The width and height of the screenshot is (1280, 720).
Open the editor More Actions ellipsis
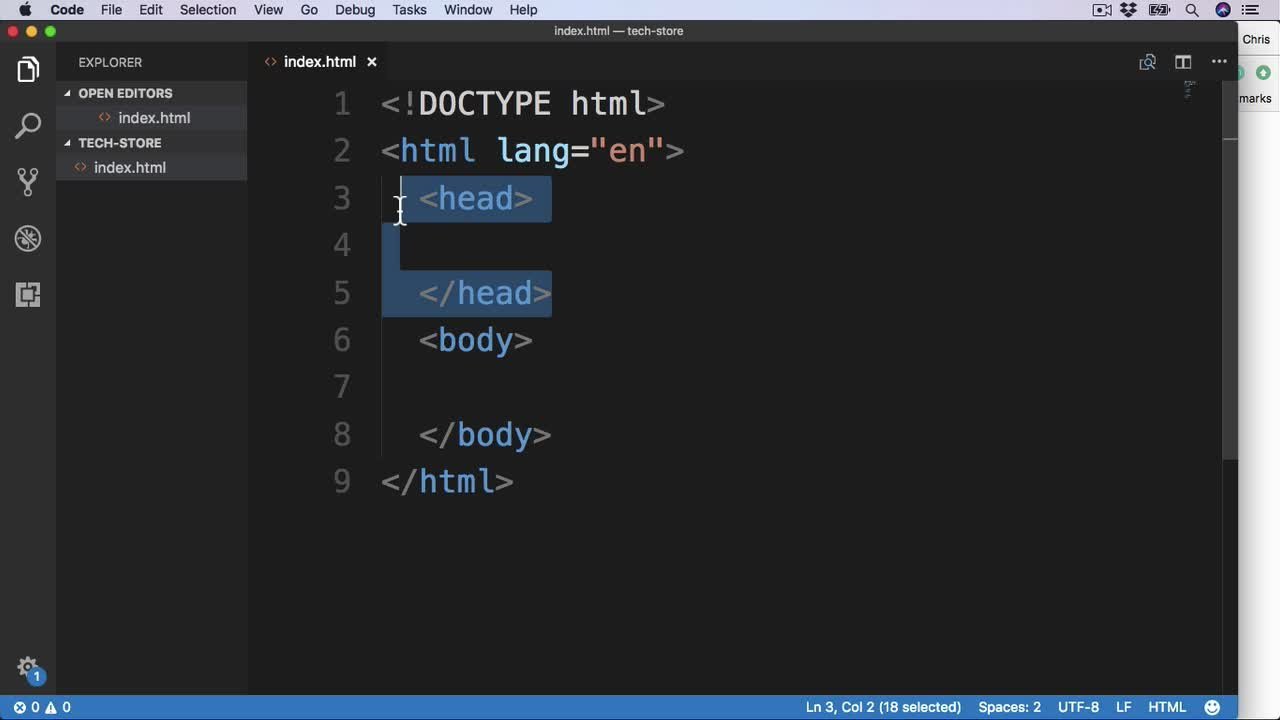pyautogui.click(x=1219, y=62)
